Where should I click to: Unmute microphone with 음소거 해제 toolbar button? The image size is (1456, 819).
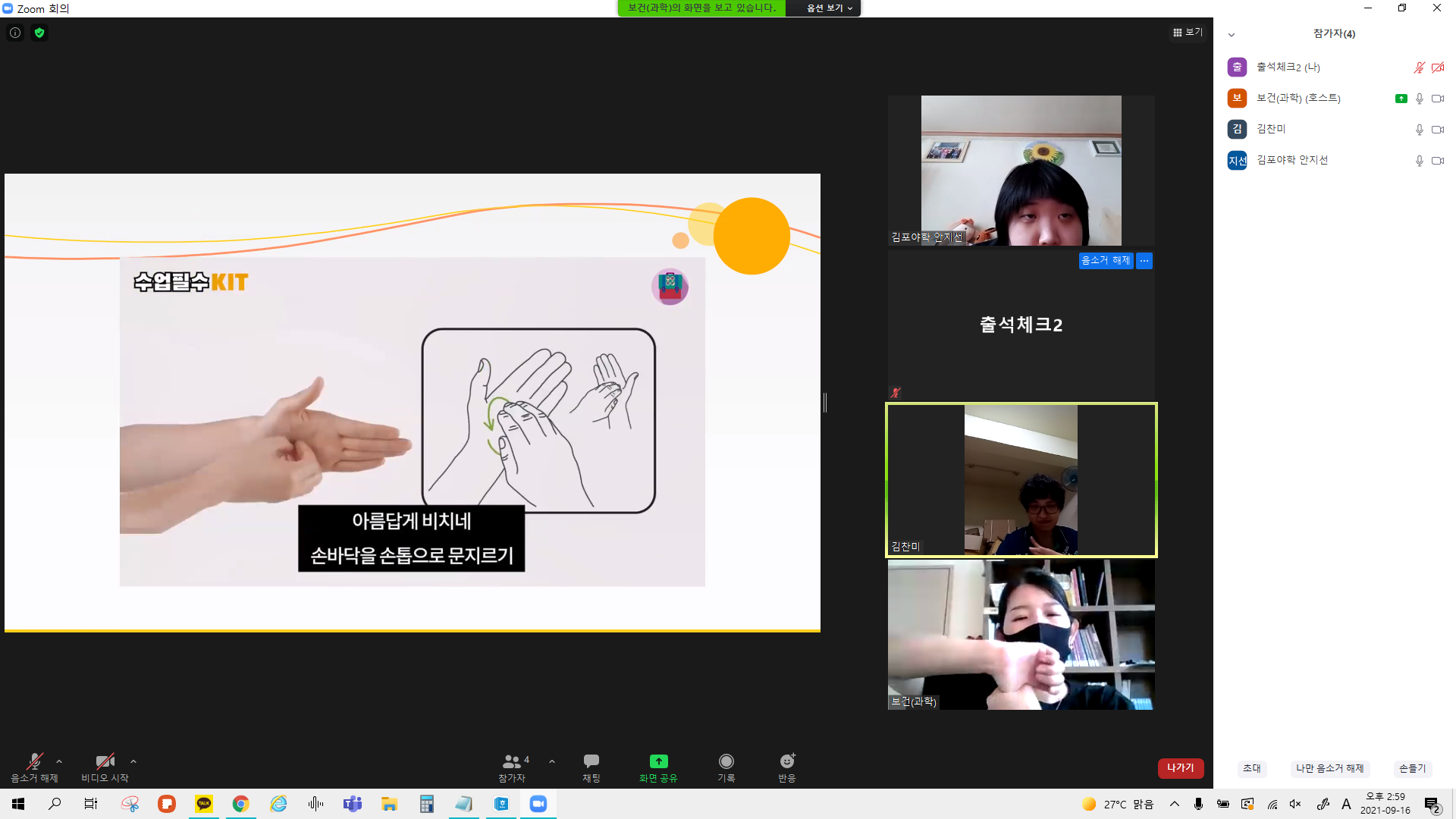coord(34,767)
